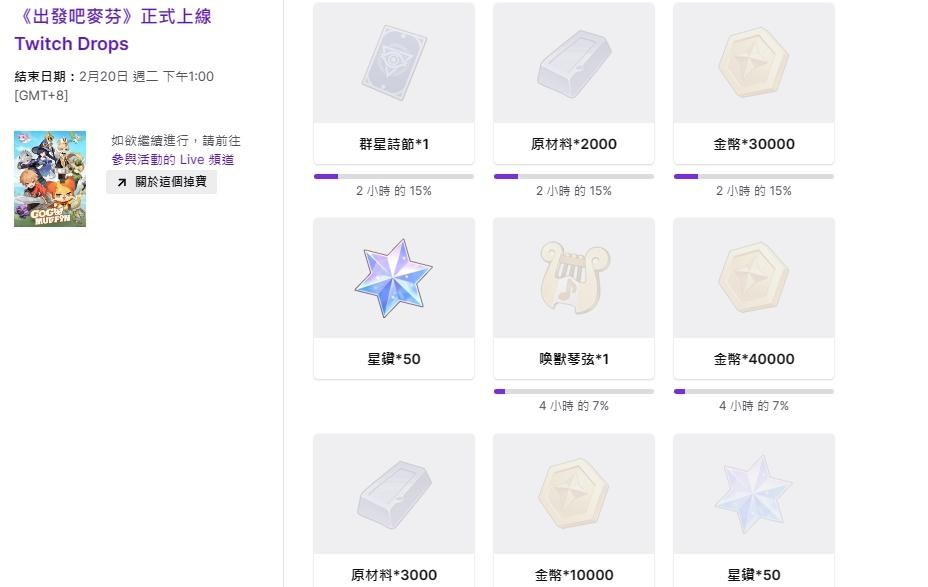Click the 原材料*2000 progress bar

(573, 176)
